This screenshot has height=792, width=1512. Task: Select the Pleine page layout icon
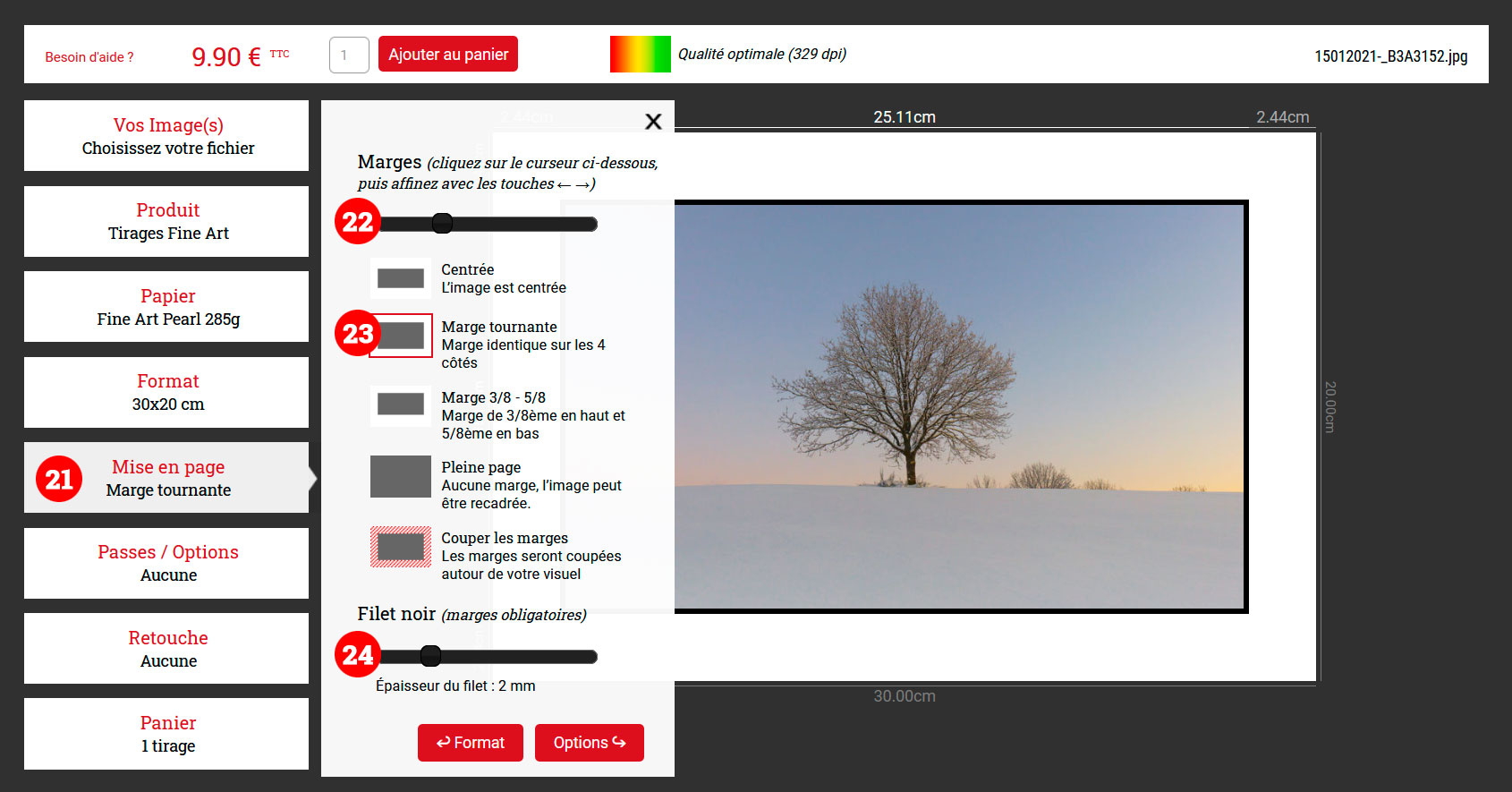pyautogui.click(x=401, y=476)
